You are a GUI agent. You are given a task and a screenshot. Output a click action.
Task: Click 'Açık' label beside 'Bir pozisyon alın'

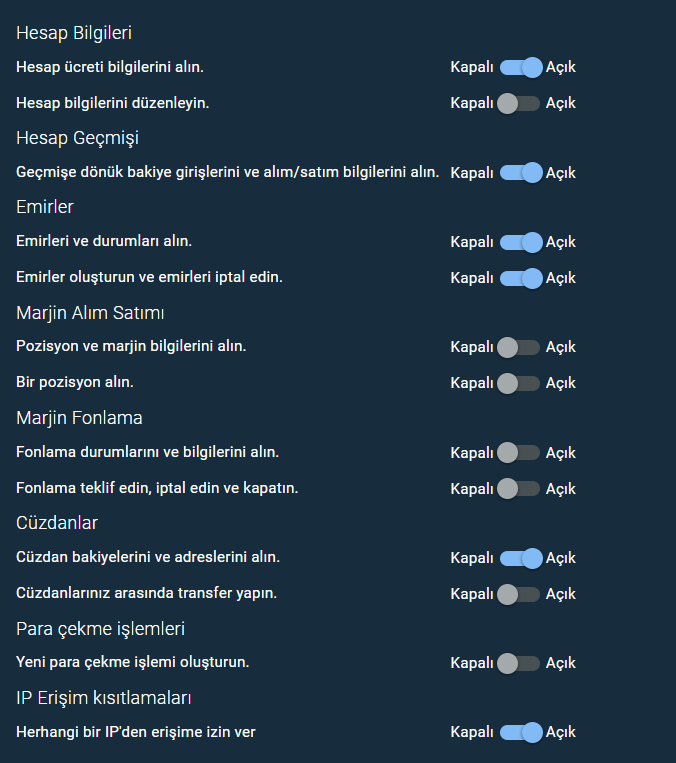[x=561, y=383]
